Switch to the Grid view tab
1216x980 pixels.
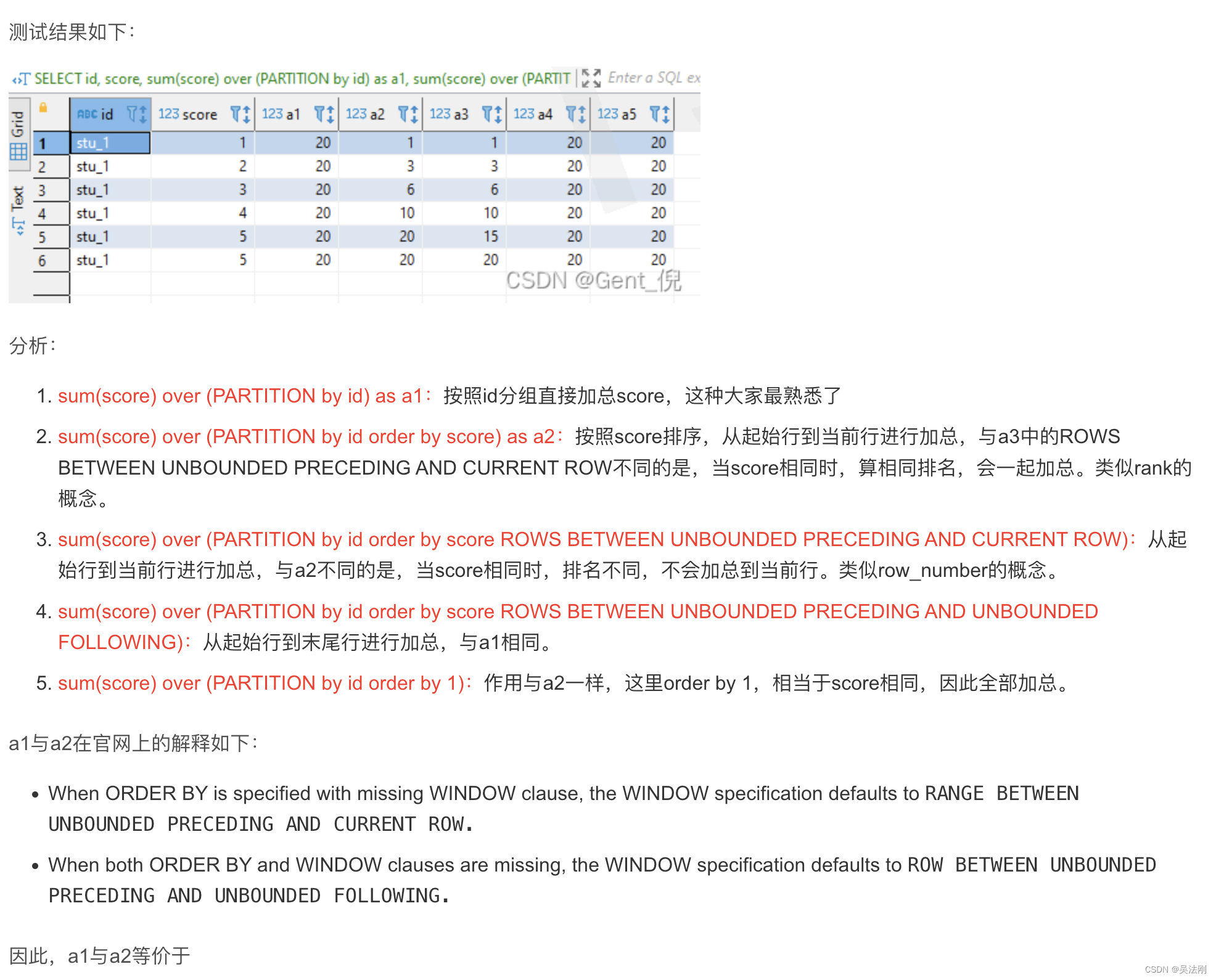click(18, 134)
